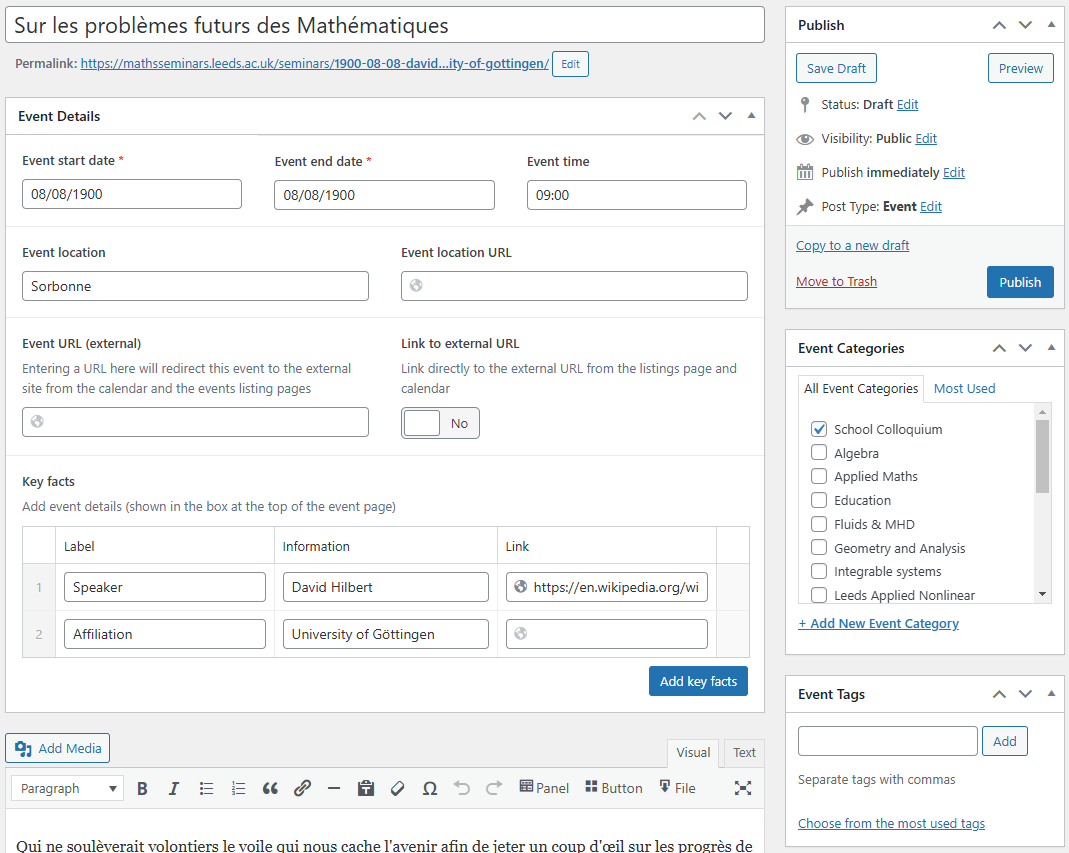
Task: Apply blockquote formatting
Action: coord(270,788)
